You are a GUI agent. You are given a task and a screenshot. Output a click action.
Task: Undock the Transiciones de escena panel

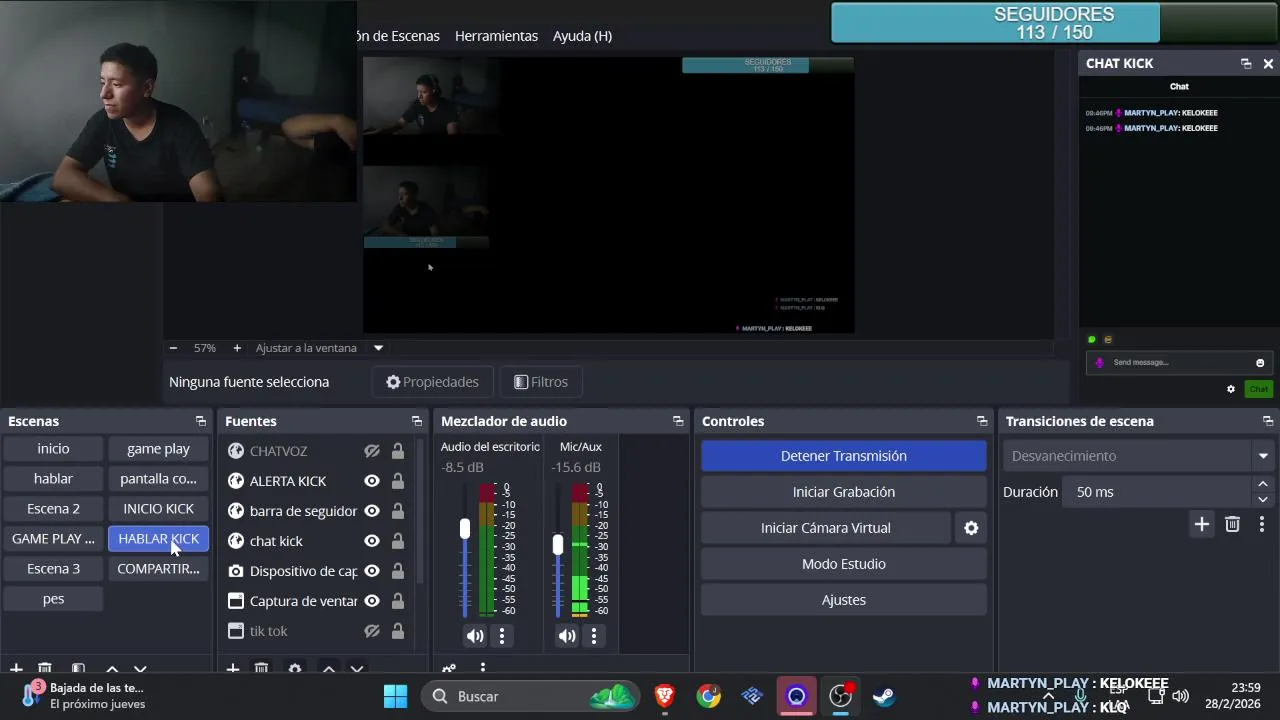[1268, 421]
